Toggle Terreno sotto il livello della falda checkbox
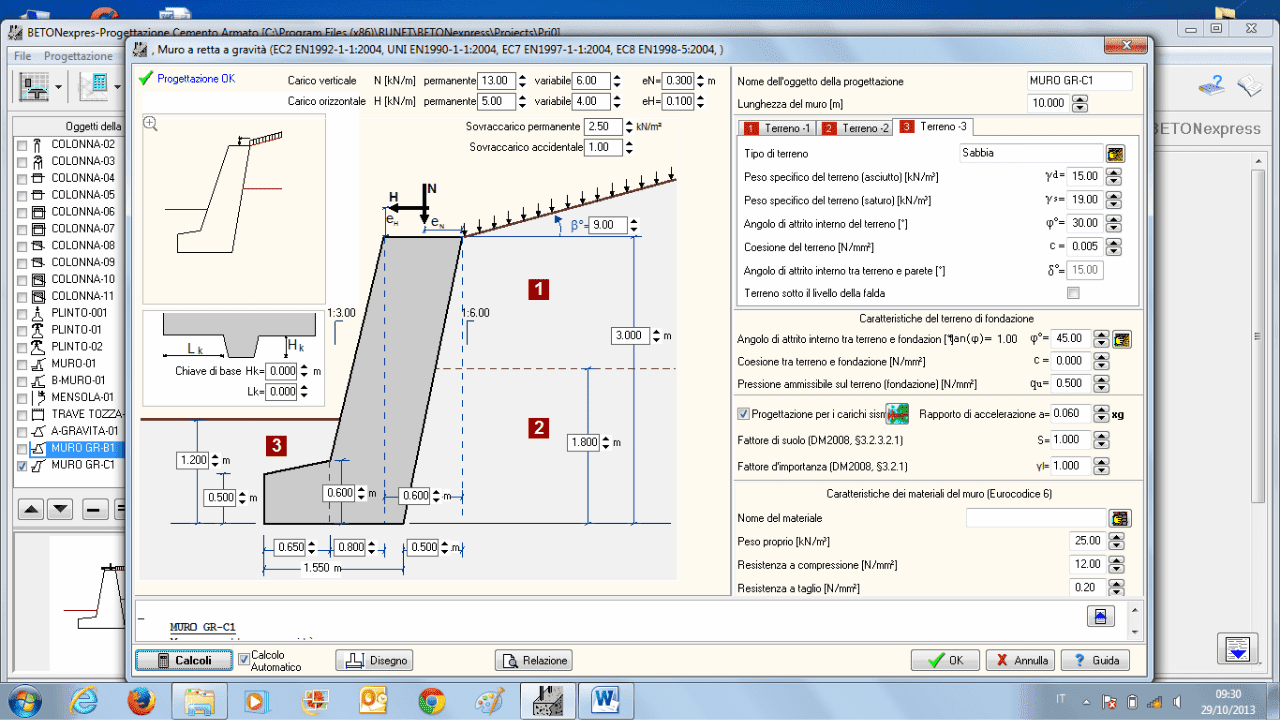This screenshot has height=720, width=1280. coord(1074,293)
